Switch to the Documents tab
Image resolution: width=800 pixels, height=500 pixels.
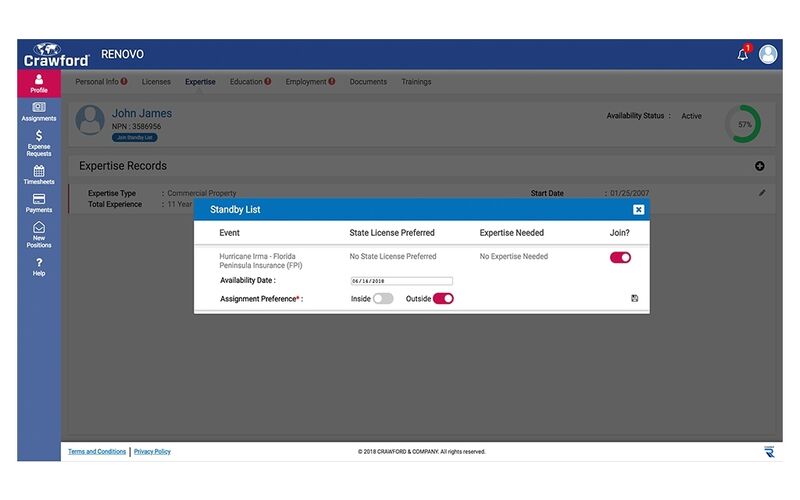coord(368,82)
